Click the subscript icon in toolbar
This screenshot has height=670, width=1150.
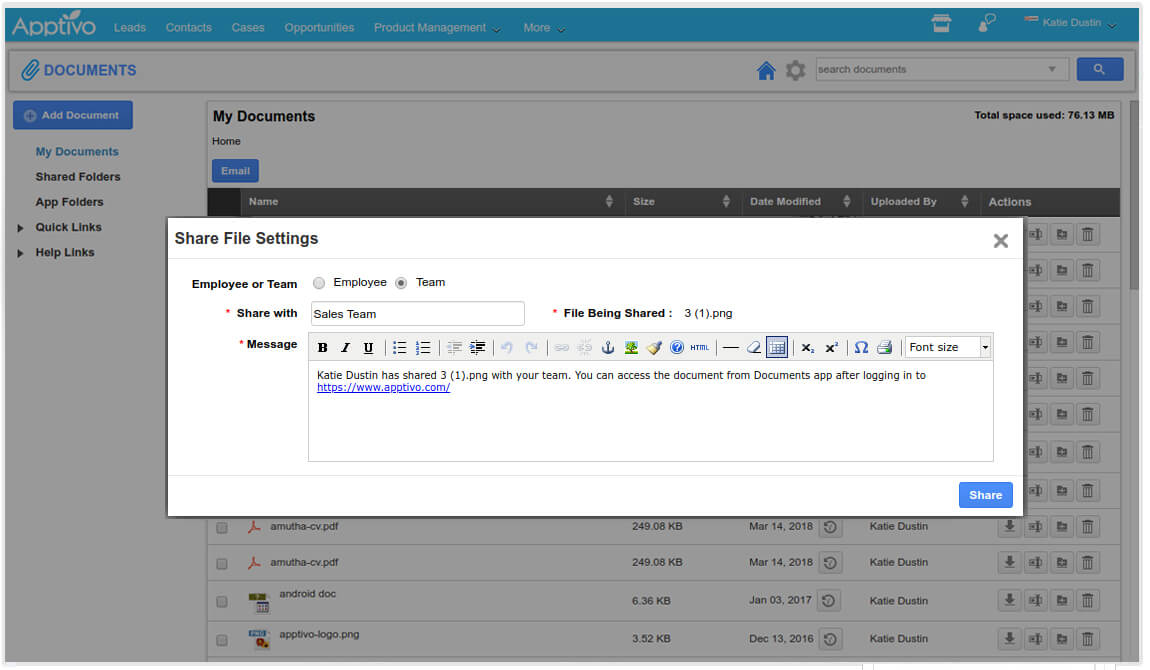click(x=807, y=348)
